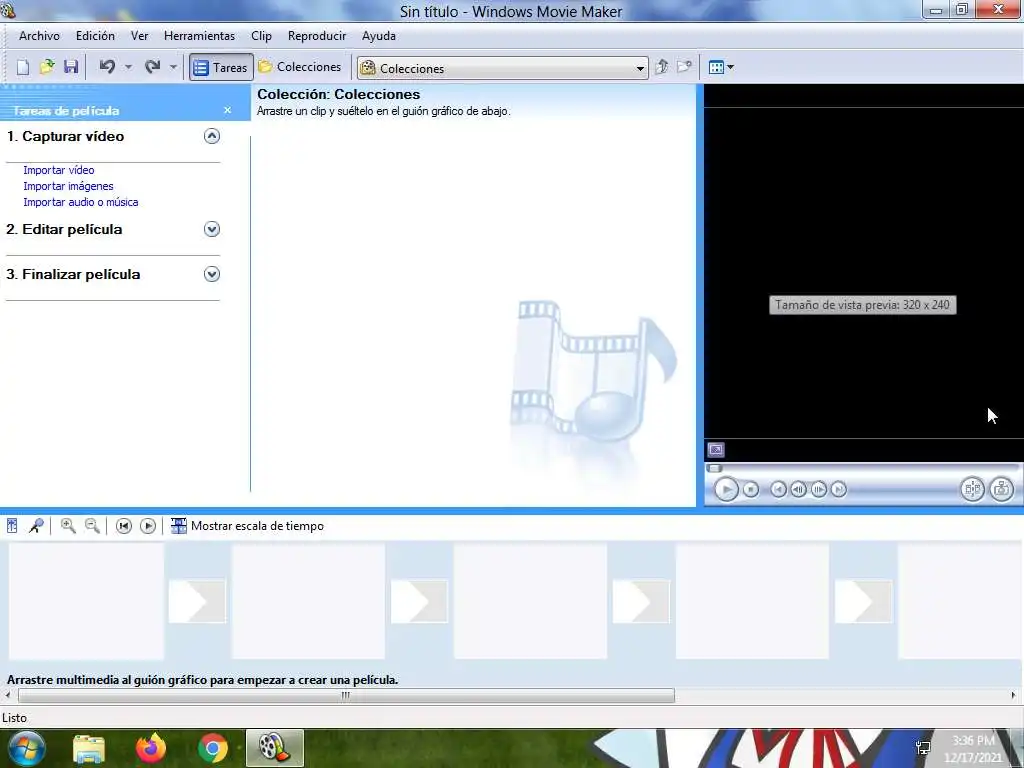Zoom in on the timeline
1024x768 pixels.
pyautogui.click(x=68, y=526)
